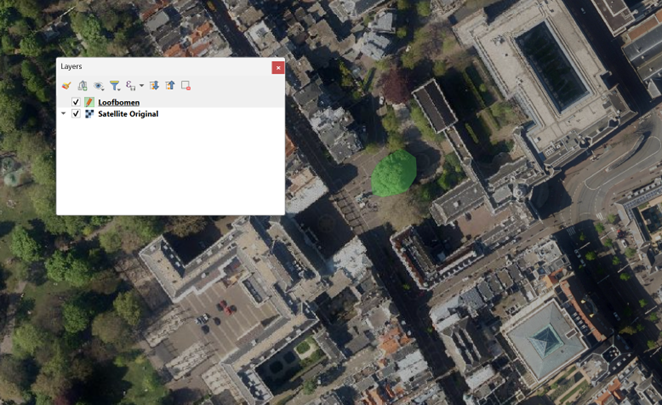Click the Expand All layers icon
This screenshot has height=405, width=662.
click(x=154, y=86)
